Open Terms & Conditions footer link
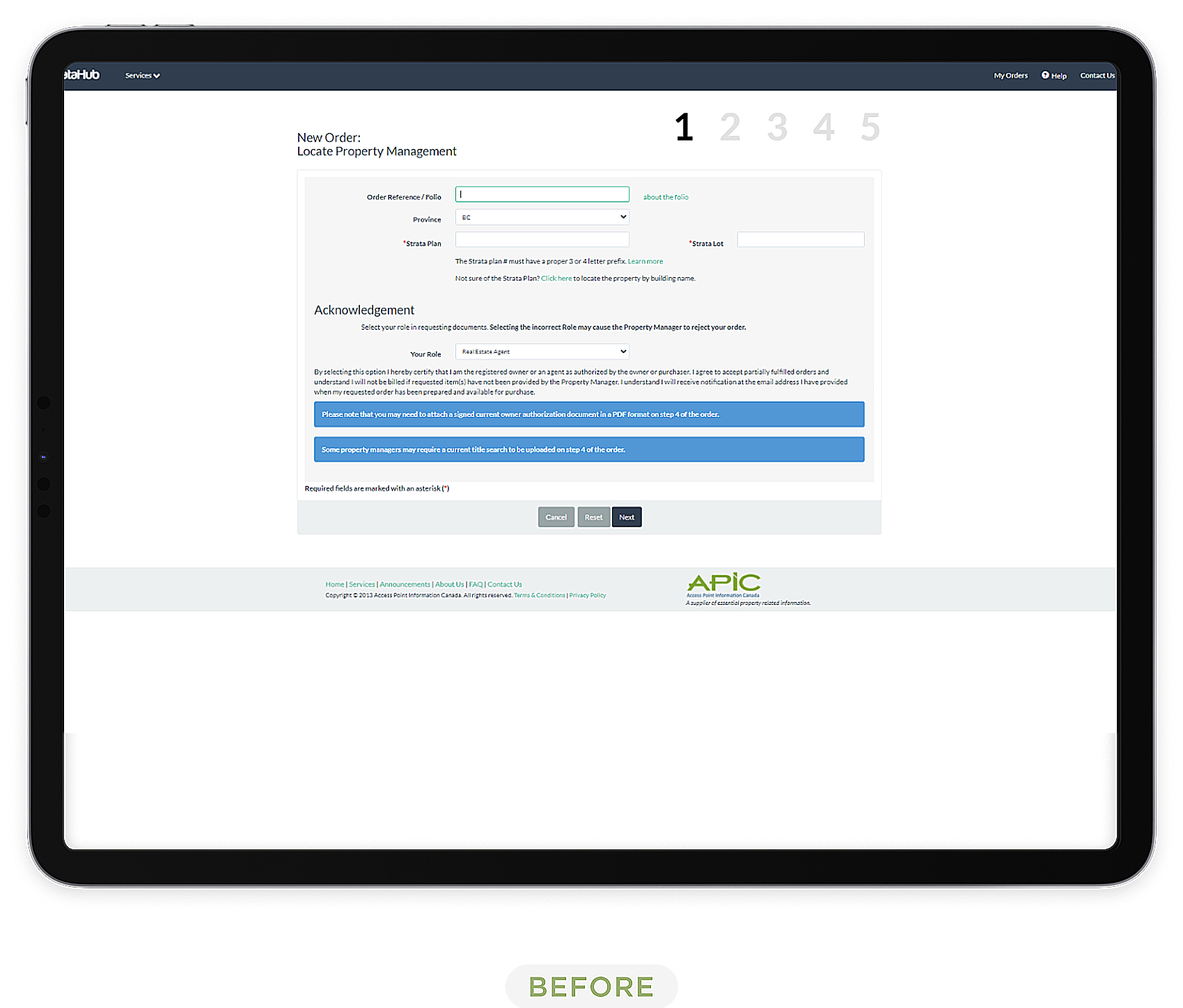 (539, 595)
